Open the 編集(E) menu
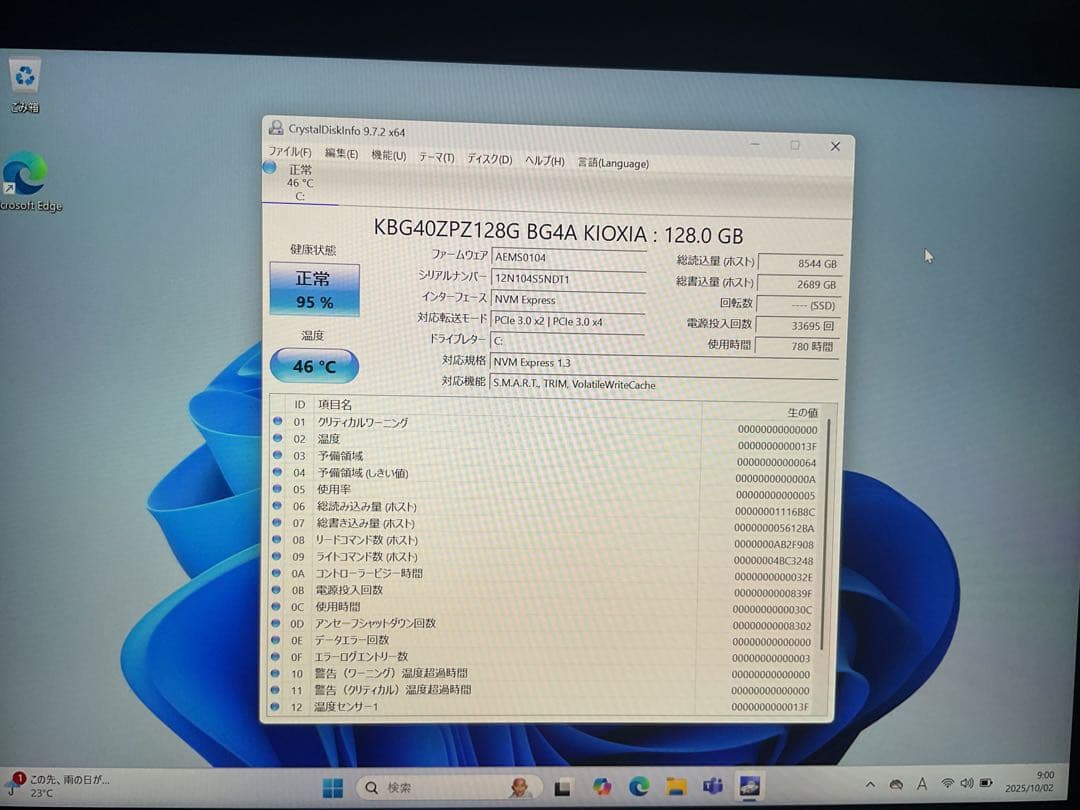Image resolution: width=1080 pixels, height=810 pixels. (x=341, y=154)
